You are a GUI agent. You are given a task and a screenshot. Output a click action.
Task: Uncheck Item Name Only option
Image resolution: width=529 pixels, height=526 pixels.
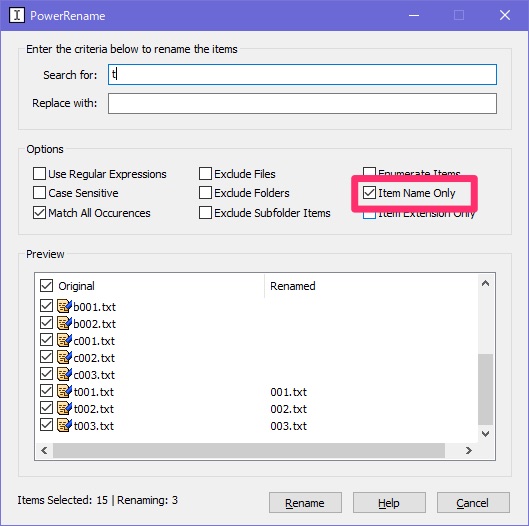[x=369, y=193]
